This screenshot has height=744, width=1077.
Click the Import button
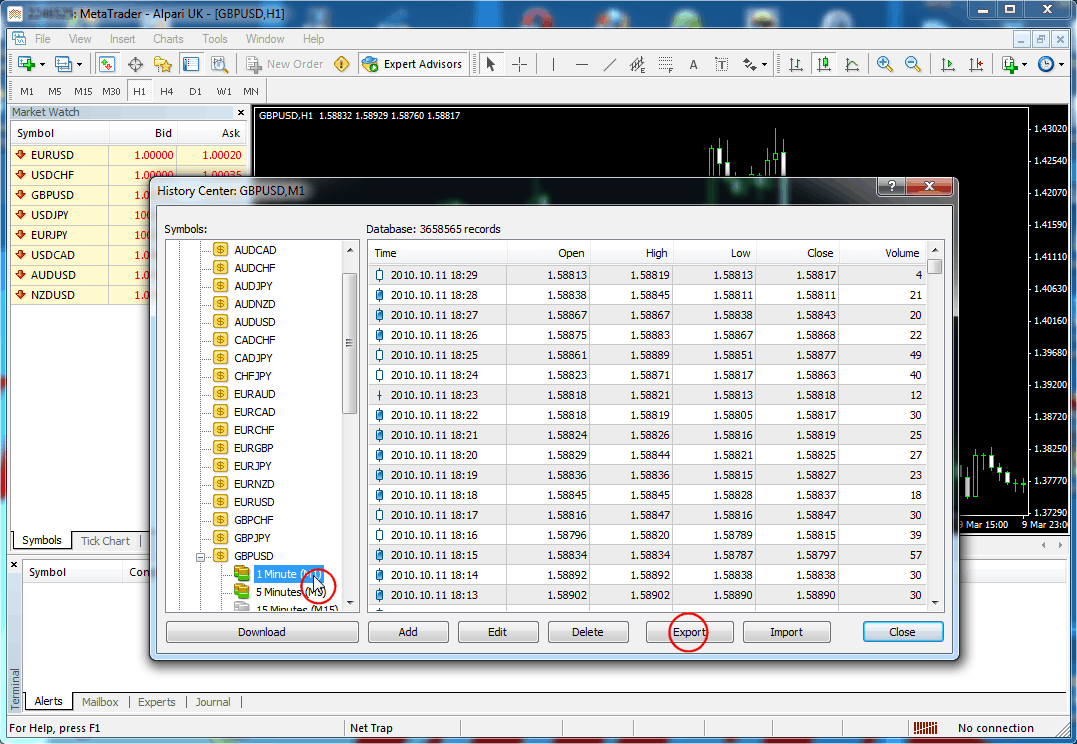786,632
